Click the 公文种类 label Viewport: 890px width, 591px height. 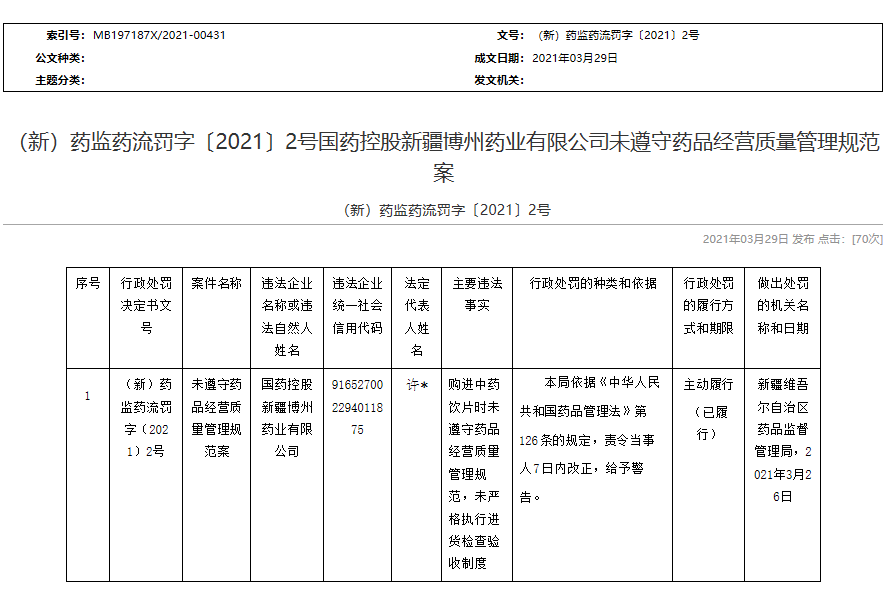click(60, 58)
